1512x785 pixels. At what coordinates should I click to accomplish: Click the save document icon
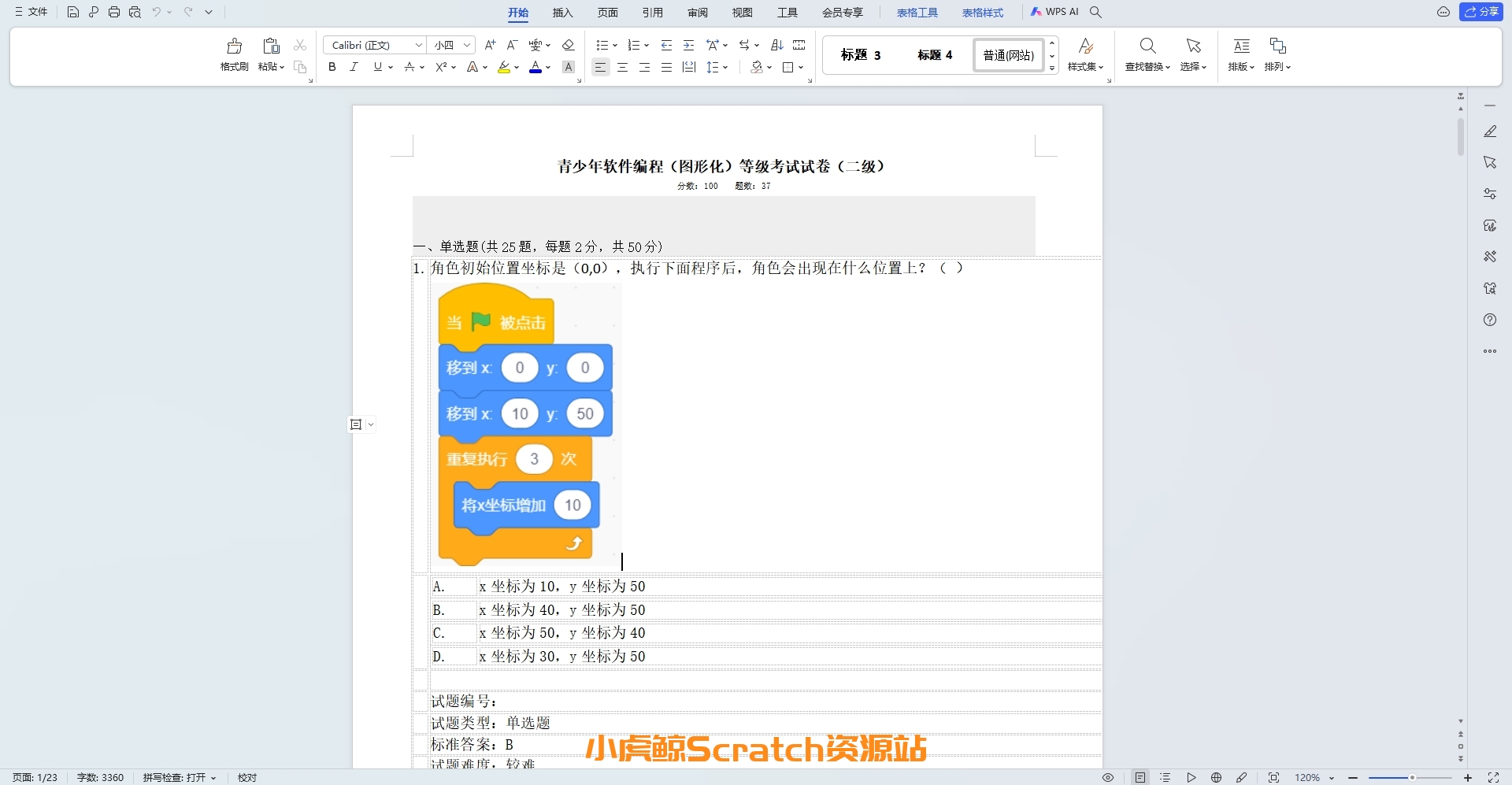tap(72, 12)
